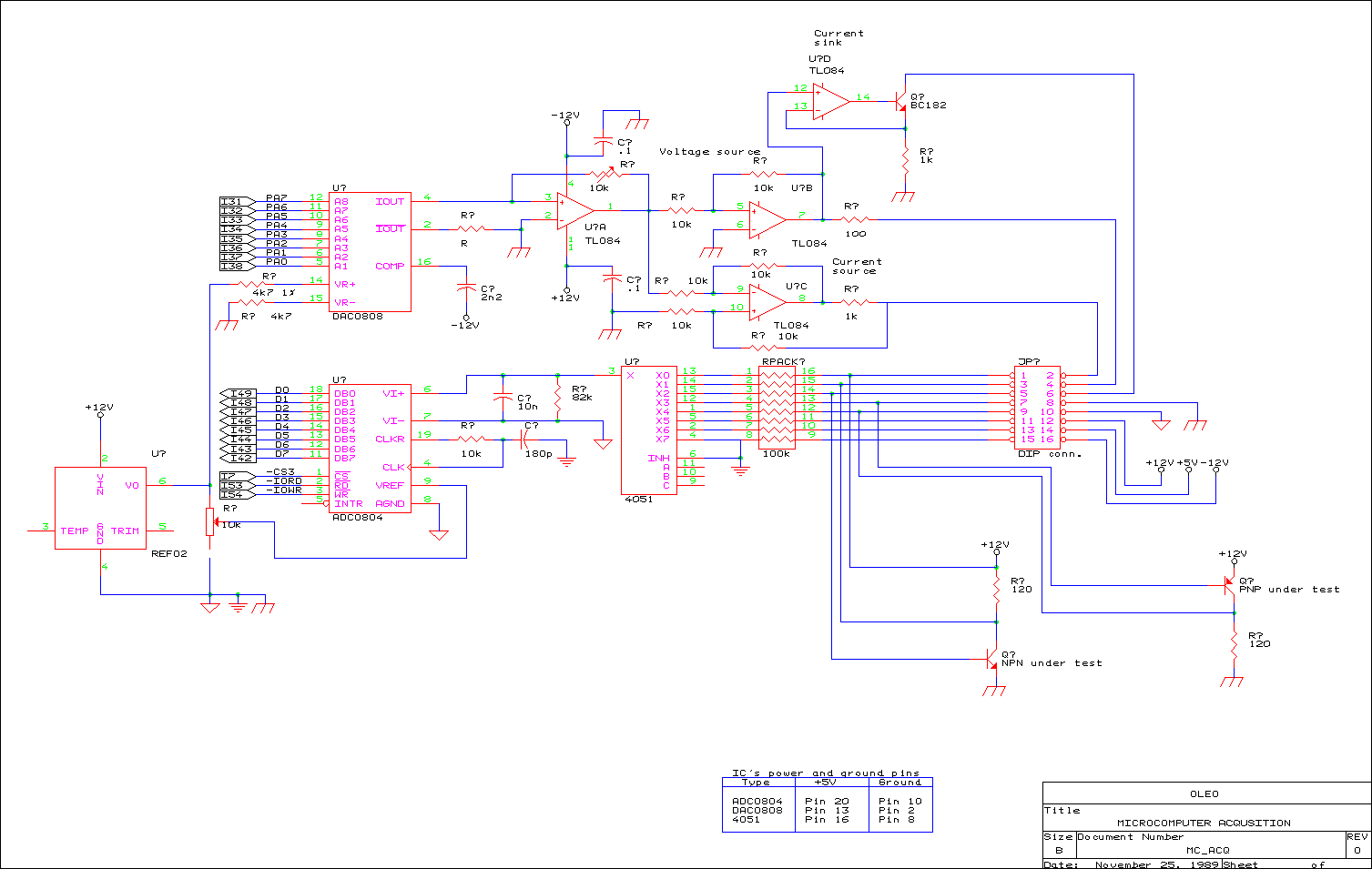Click the -CS3 net label
Image resolution: width=1372 pixels, height=869 pixels.
coord(279,471)
